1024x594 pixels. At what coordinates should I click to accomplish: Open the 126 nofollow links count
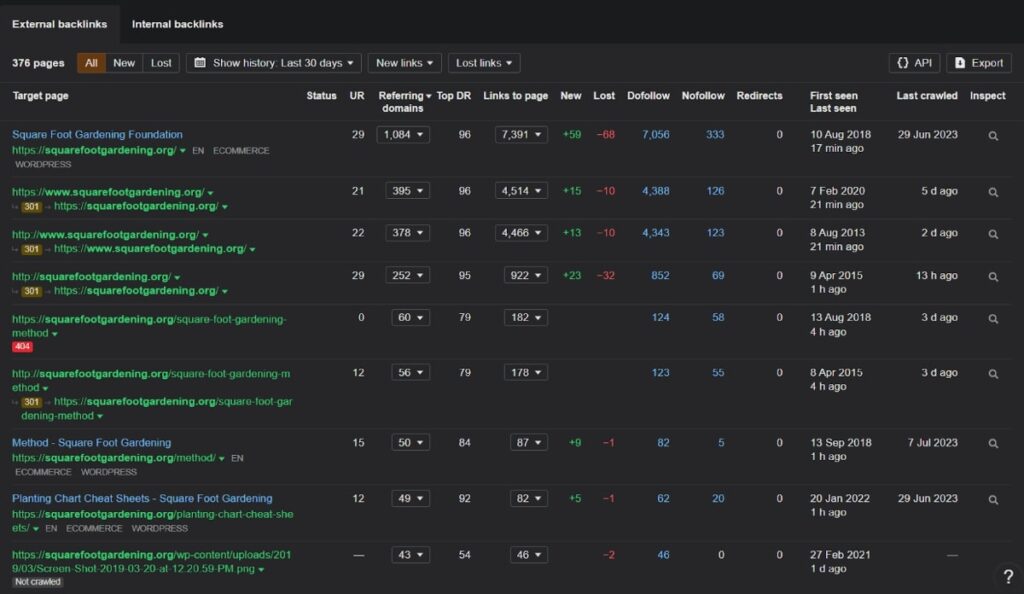pos(715,191)
